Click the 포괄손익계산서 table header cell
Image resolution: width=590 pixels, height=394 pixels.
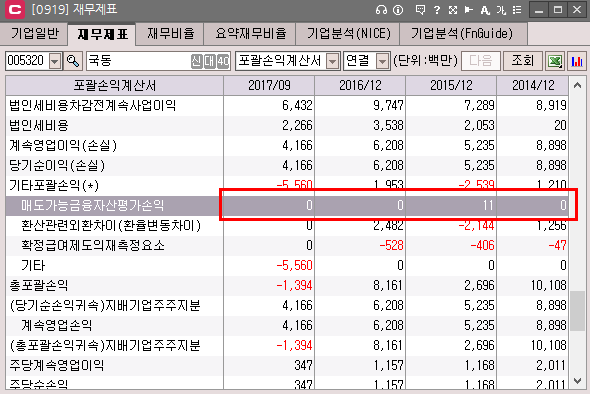point(114,85)
